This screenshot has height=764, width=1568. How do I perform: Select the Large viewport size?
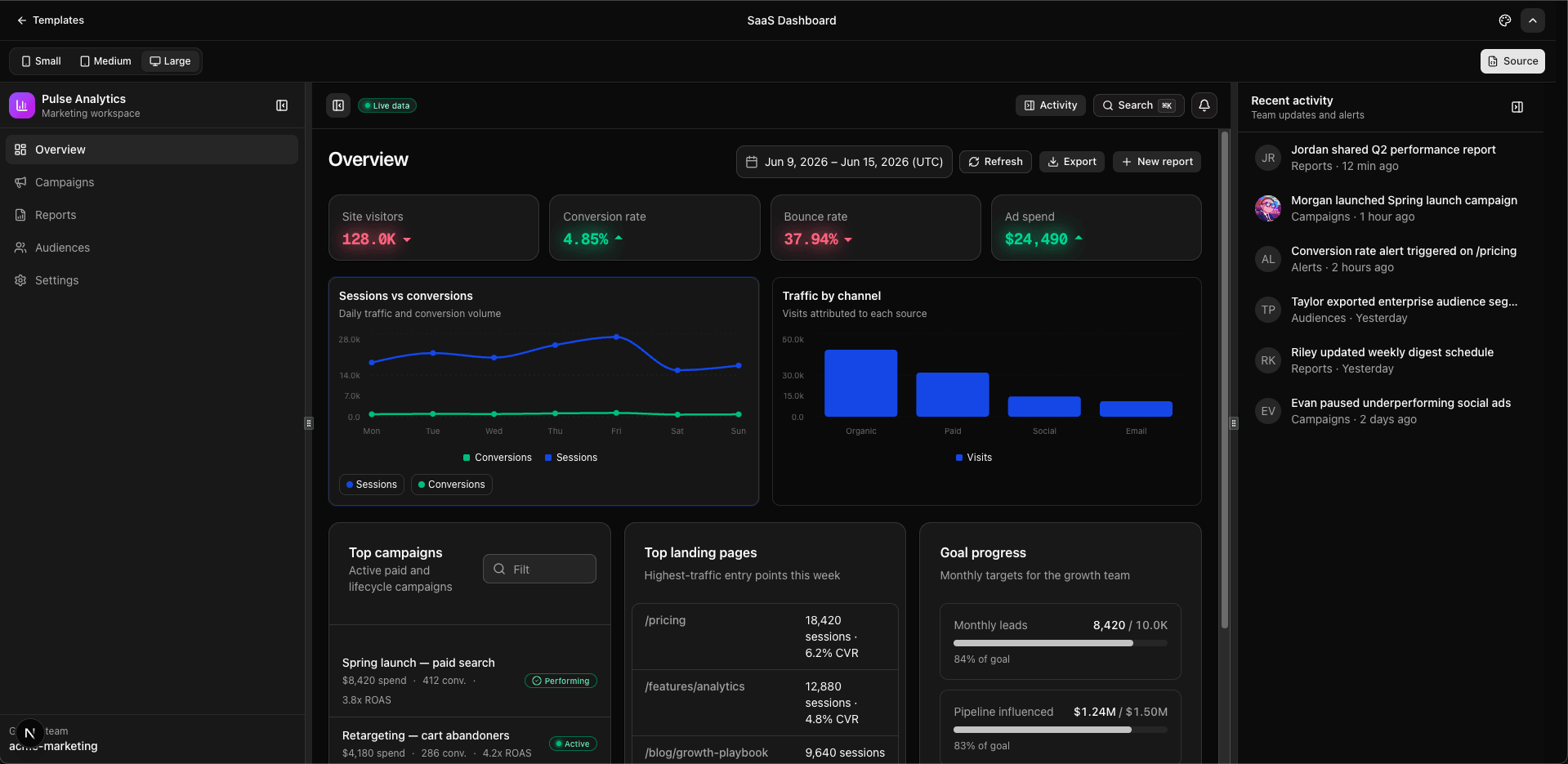(170, 61)
